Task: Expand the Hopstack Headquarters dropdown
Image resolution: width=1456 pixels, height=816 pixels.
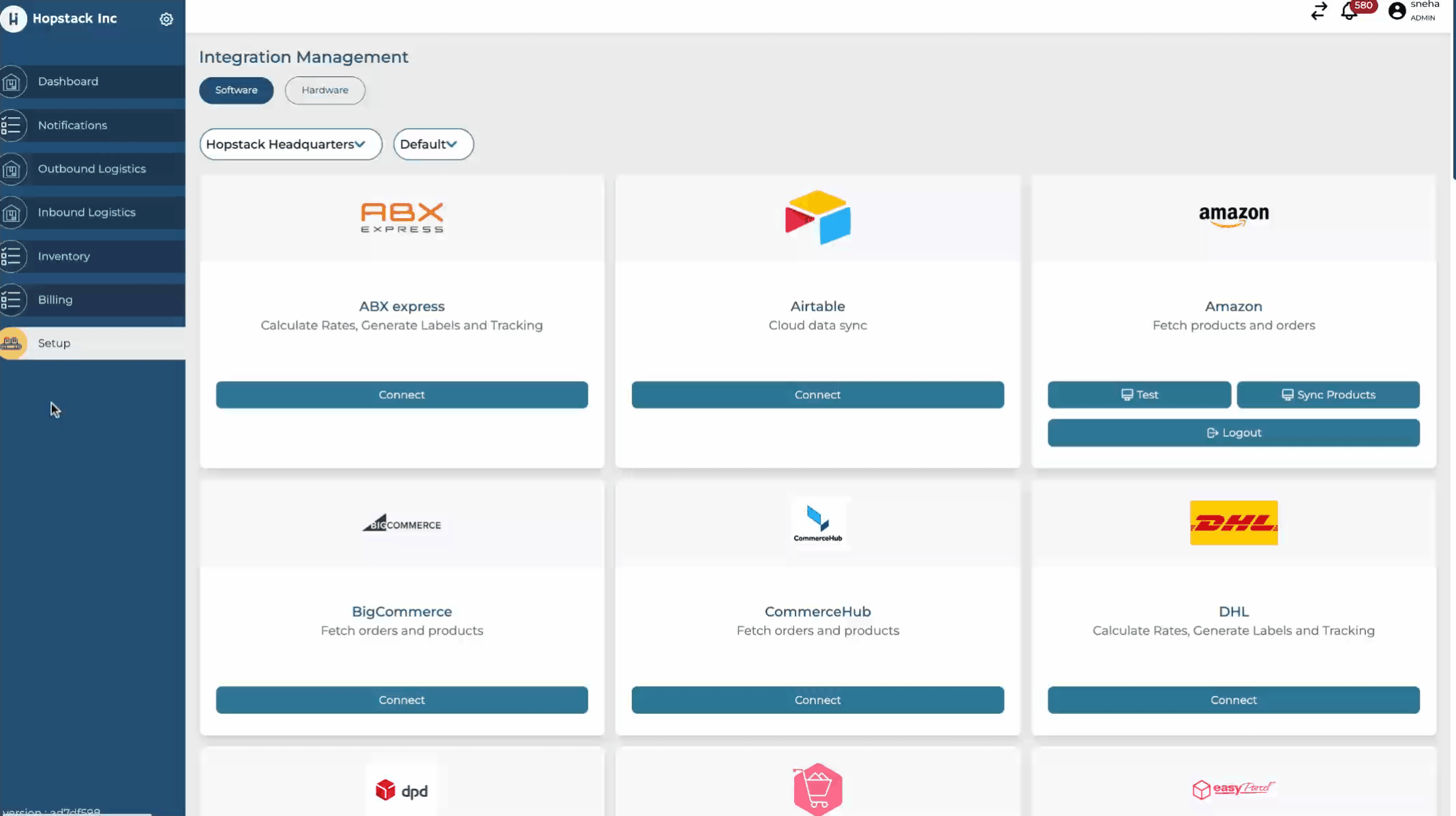Action: tap(290, 145)
